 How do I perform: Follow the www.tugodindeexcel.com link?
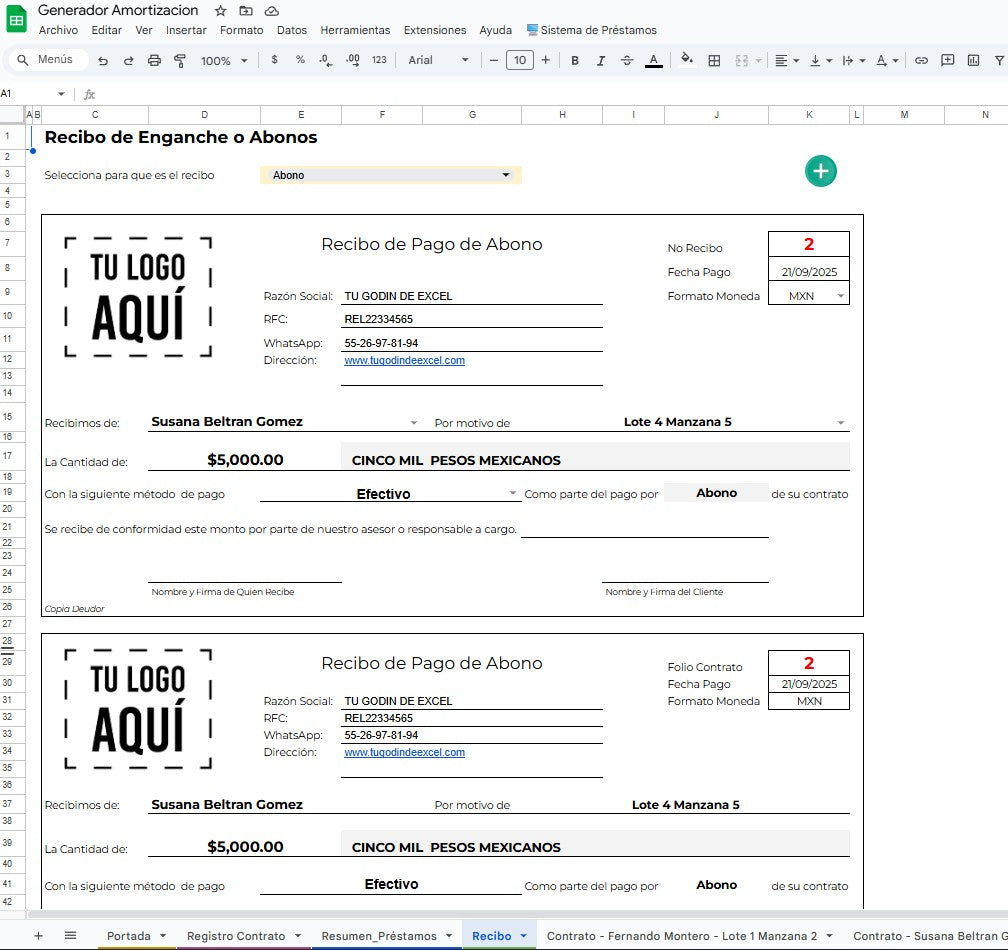pyautogui.click(x=404, y=360)
